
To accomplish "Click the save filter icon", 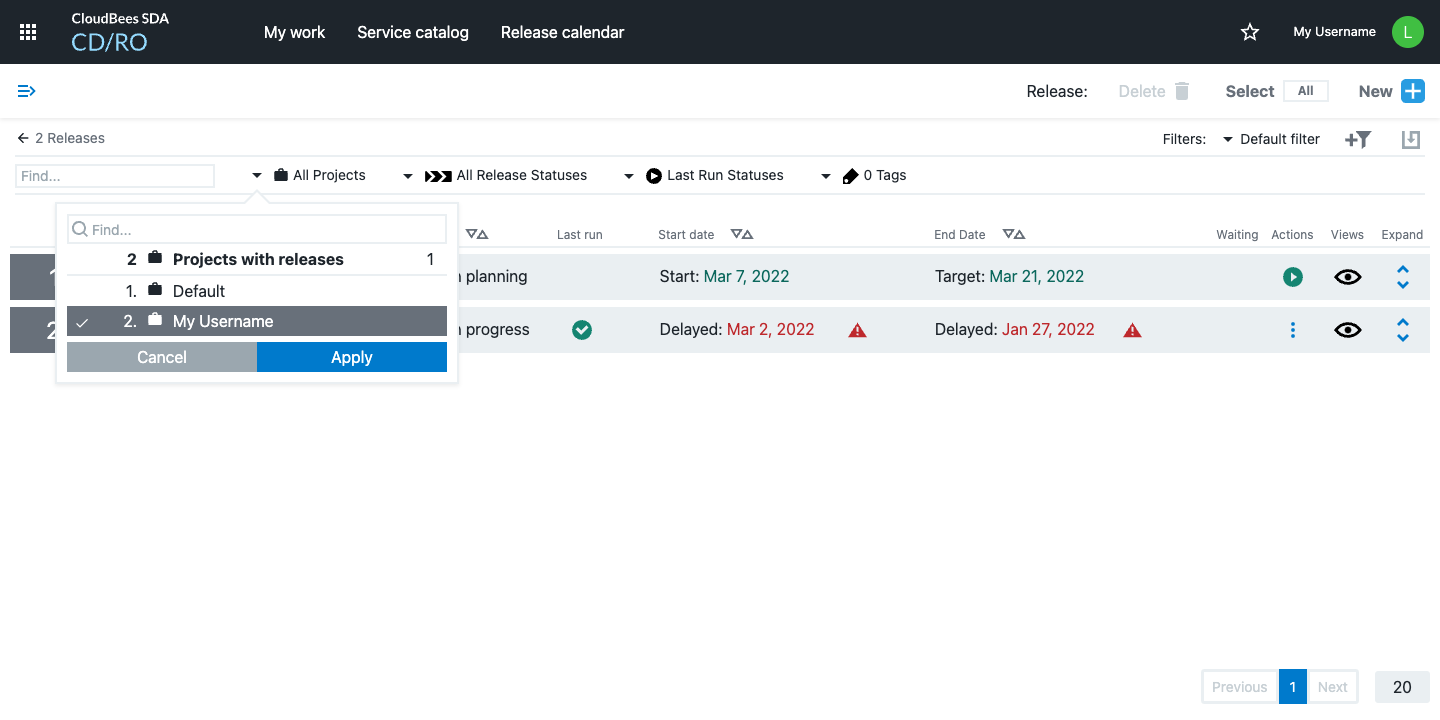I will [x=1410, y=140].
